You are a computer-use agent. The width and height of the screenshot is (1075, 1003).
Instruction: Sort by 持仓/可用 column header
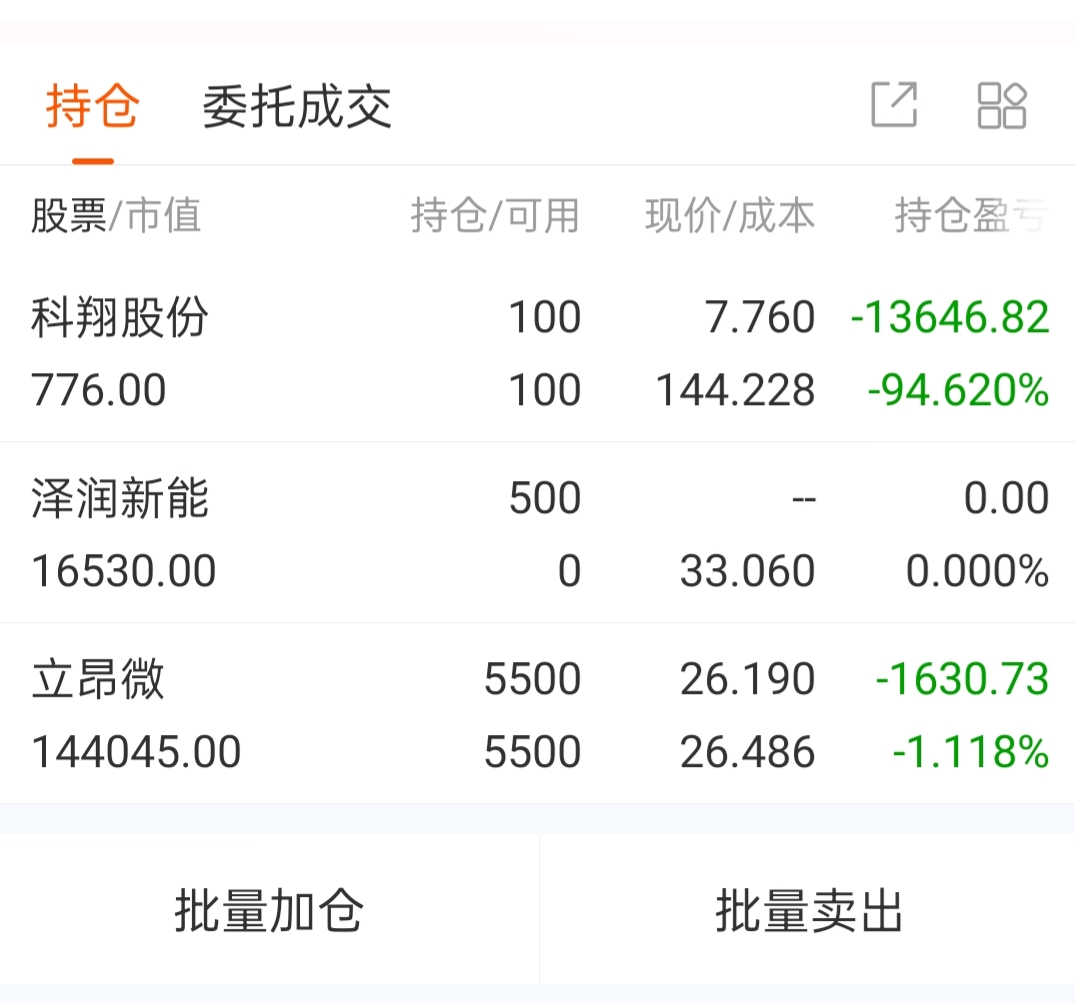click(x=495, y=215)
